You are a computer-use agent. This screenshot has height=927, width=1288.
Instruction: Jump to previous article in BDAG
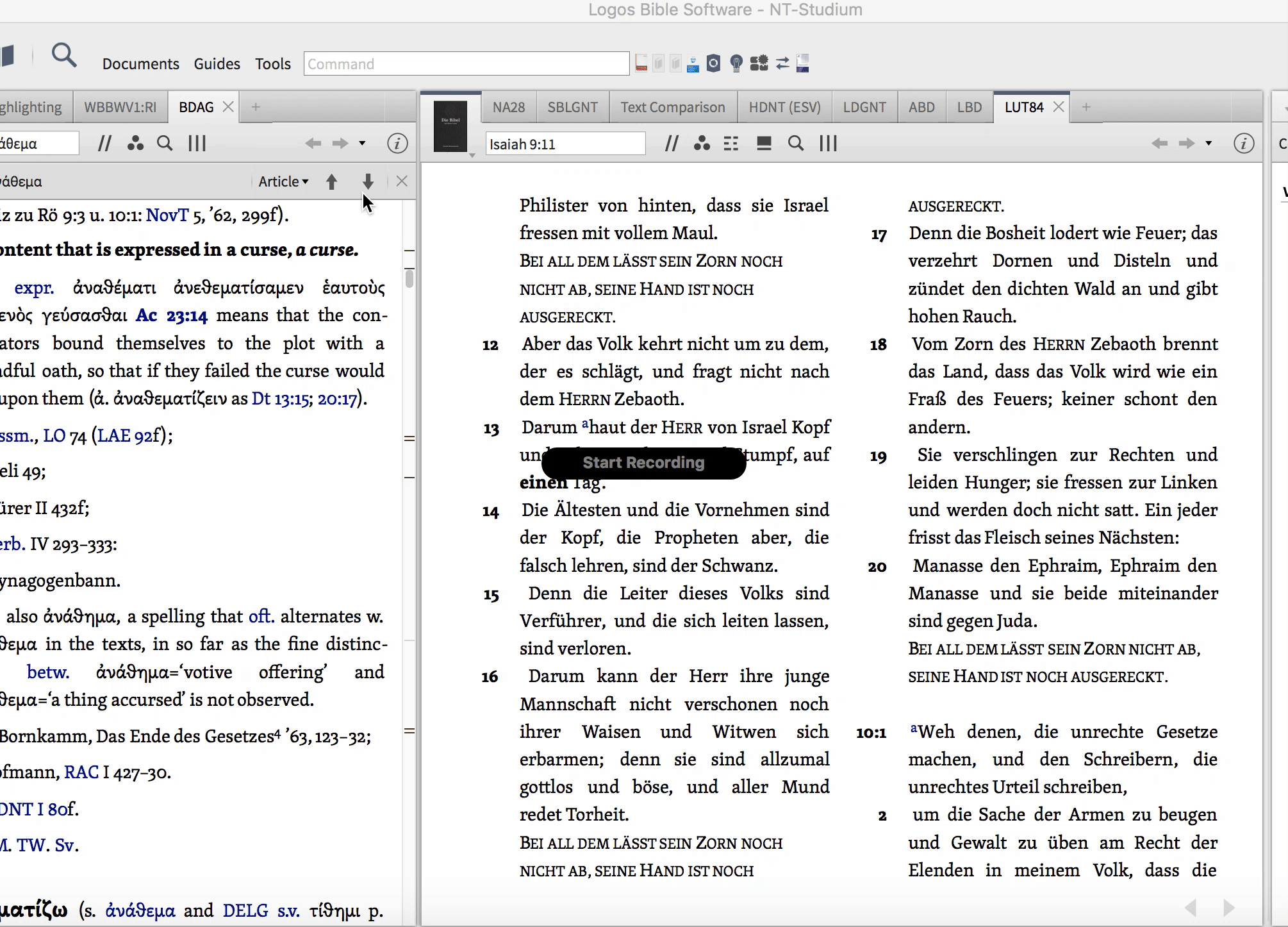click(331, 182)
